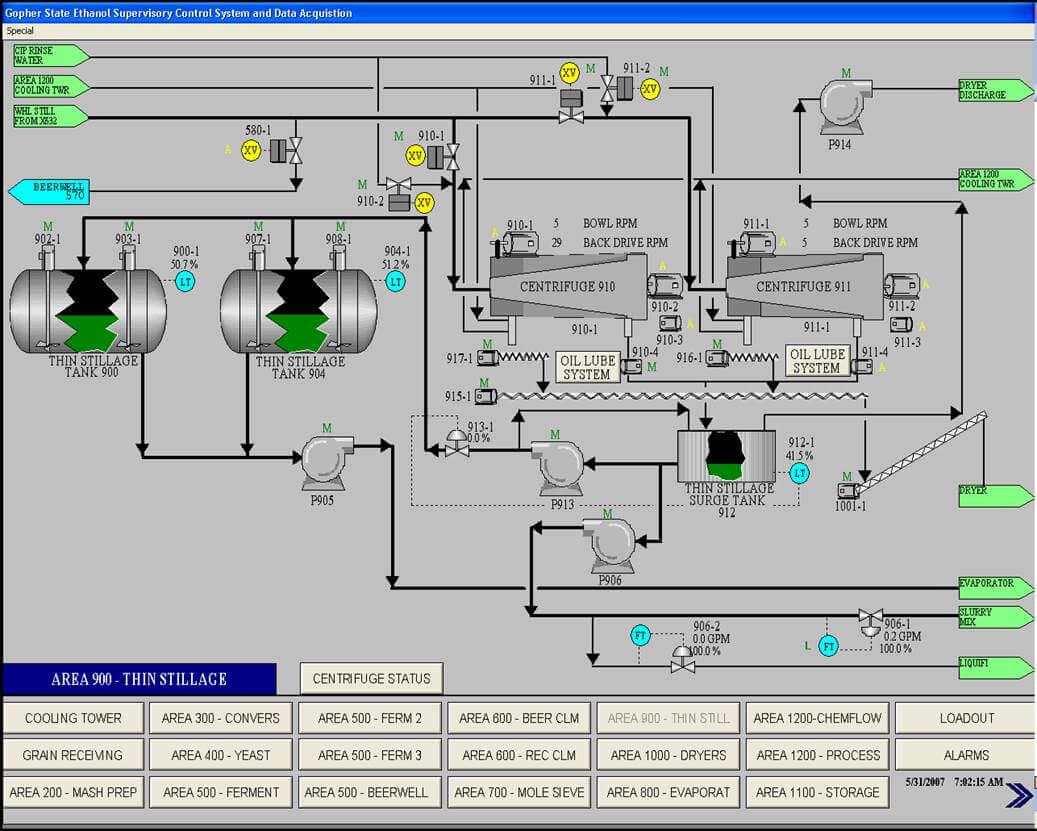Select the 913-1 control valve

(x=457, y=443)
